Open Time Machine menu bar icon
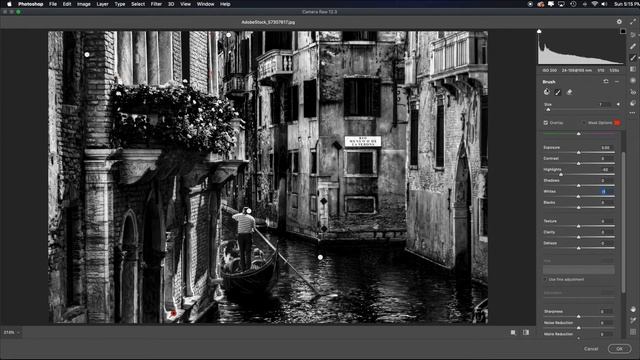Viewport: 640px width, 360px height. (x=573, y=4)
